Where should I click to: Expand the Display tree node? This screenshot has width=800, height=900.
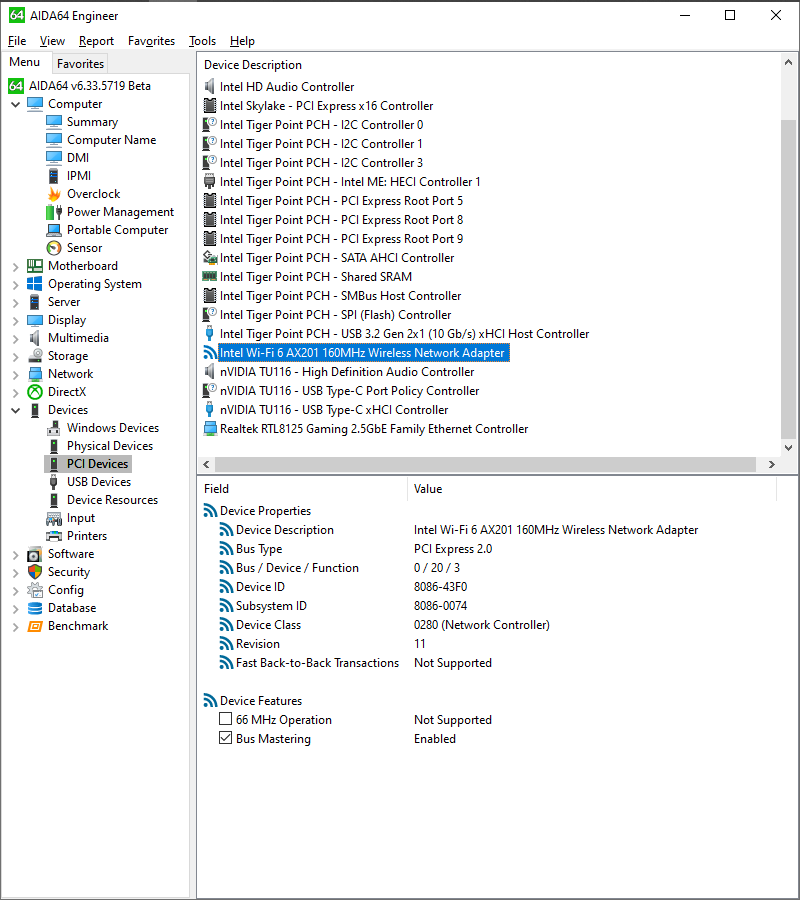[x=15, y=320]
